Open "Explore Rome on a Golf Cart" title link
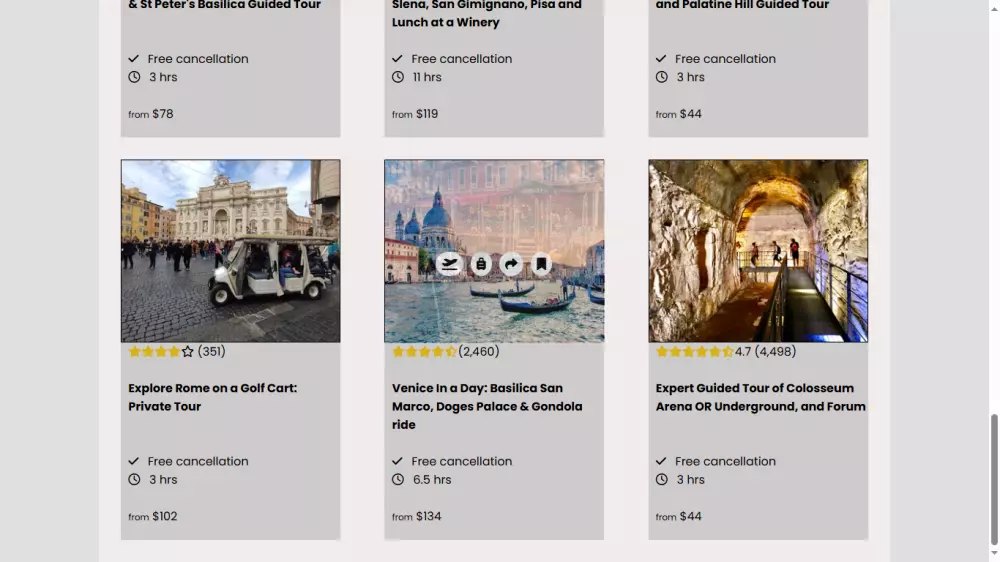 pos(212,397)
